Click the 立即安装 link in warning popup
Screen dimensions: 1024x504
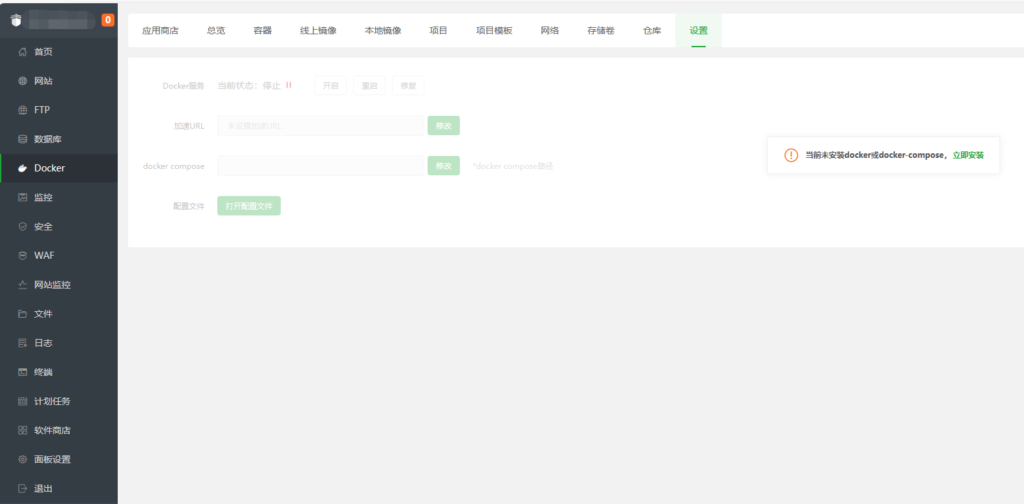[968, 156]
